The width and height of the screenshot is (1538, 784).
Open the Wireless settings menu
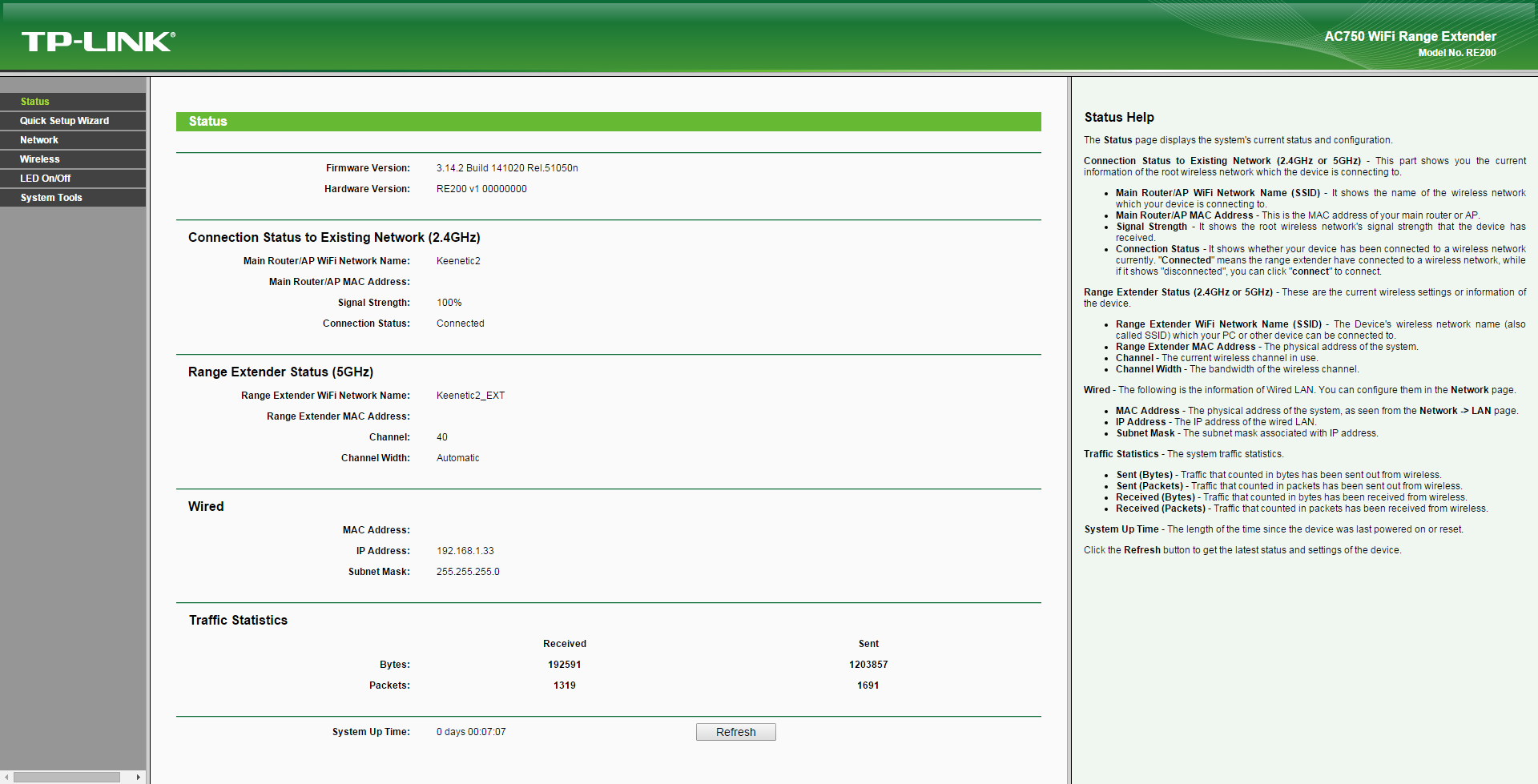pyautogui.click(x=40, y=159)
